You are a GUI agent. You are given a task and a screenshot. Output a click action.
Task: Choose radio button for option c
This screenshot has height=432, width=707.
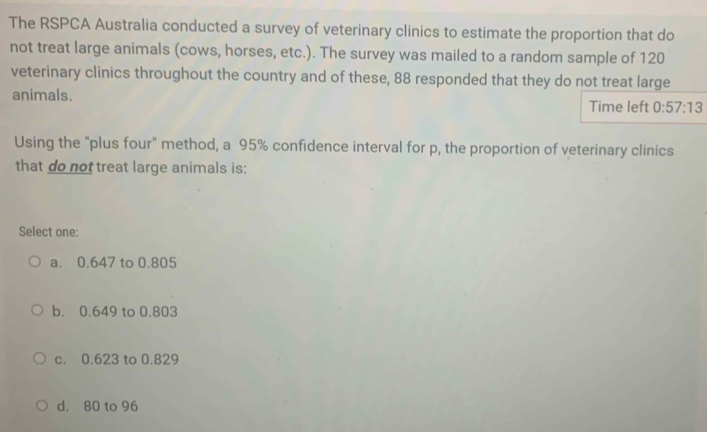pyautogui.click(x=40, y=358)
